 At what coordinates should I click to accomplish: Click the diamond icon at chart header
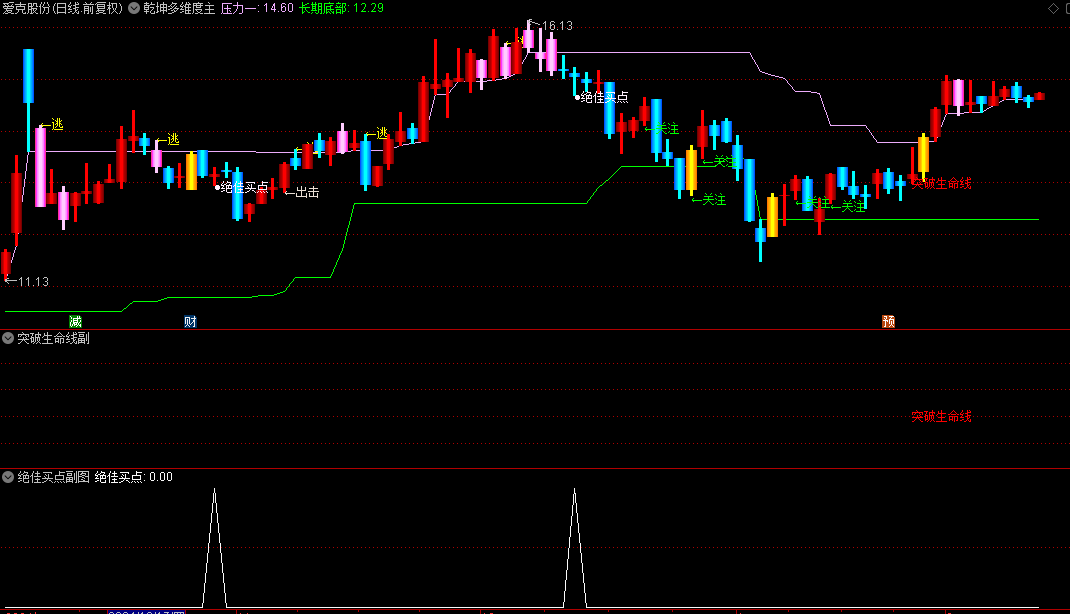1053,8
